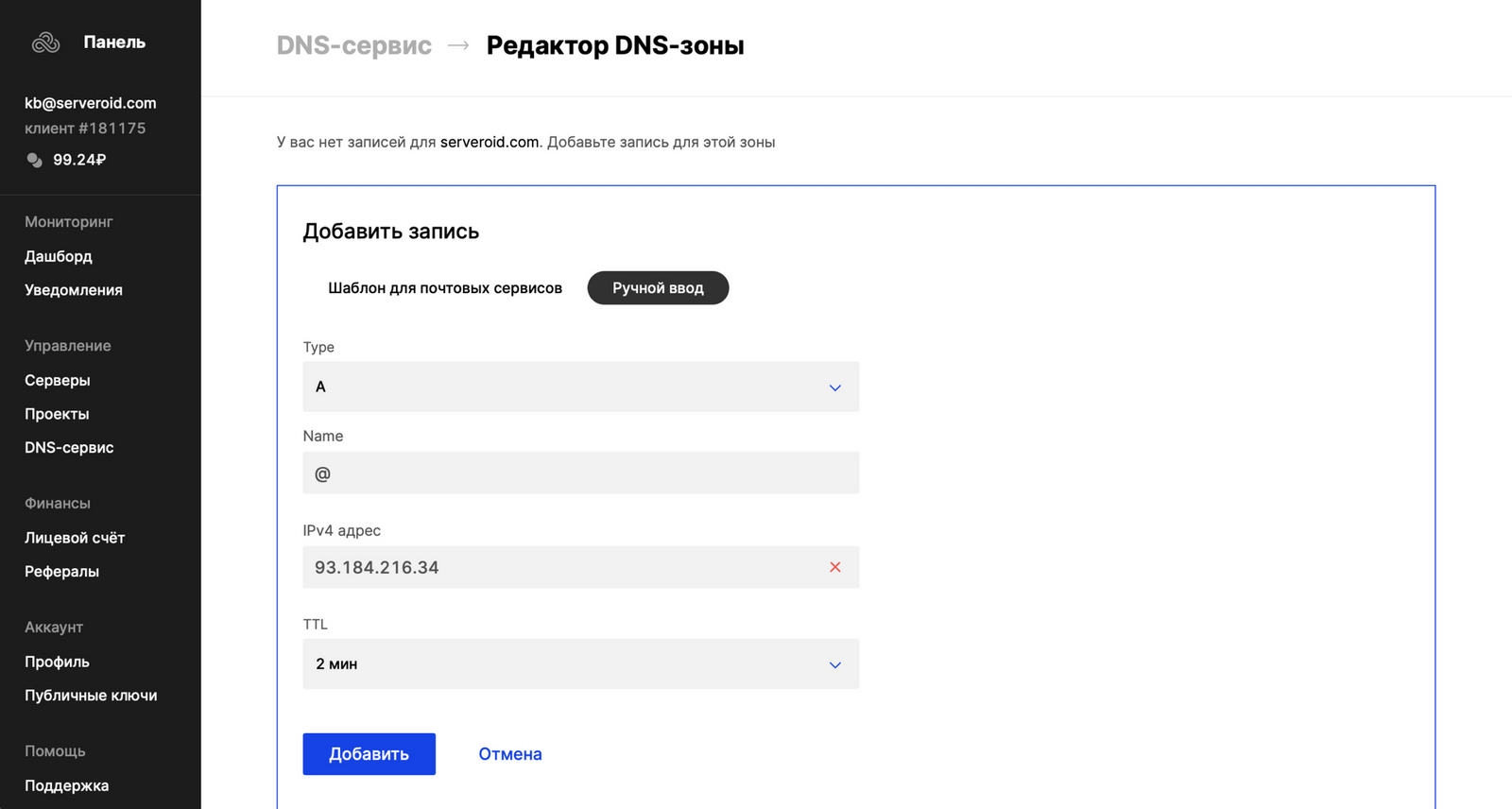Click the клиент #181175 text
The image size is (1512, 809).
(85, 129)
